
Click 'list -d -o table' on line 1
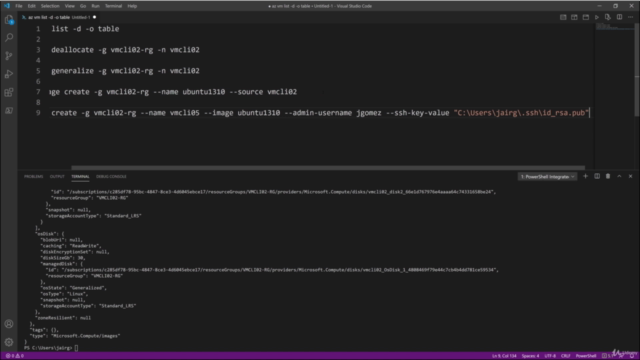[x=85, y=29]
